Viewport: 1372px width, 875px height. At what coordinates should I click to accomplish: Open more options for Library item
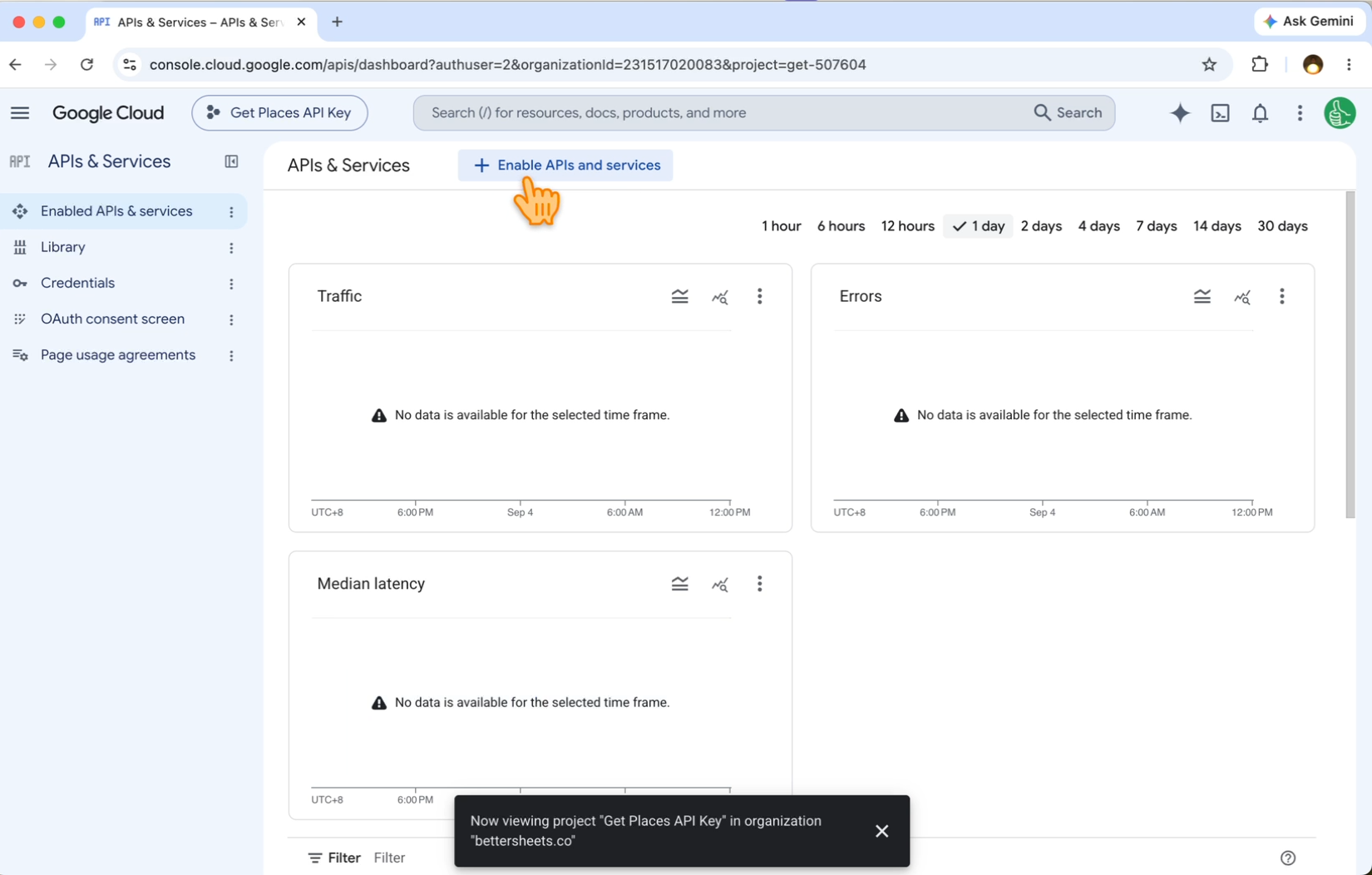231,248
